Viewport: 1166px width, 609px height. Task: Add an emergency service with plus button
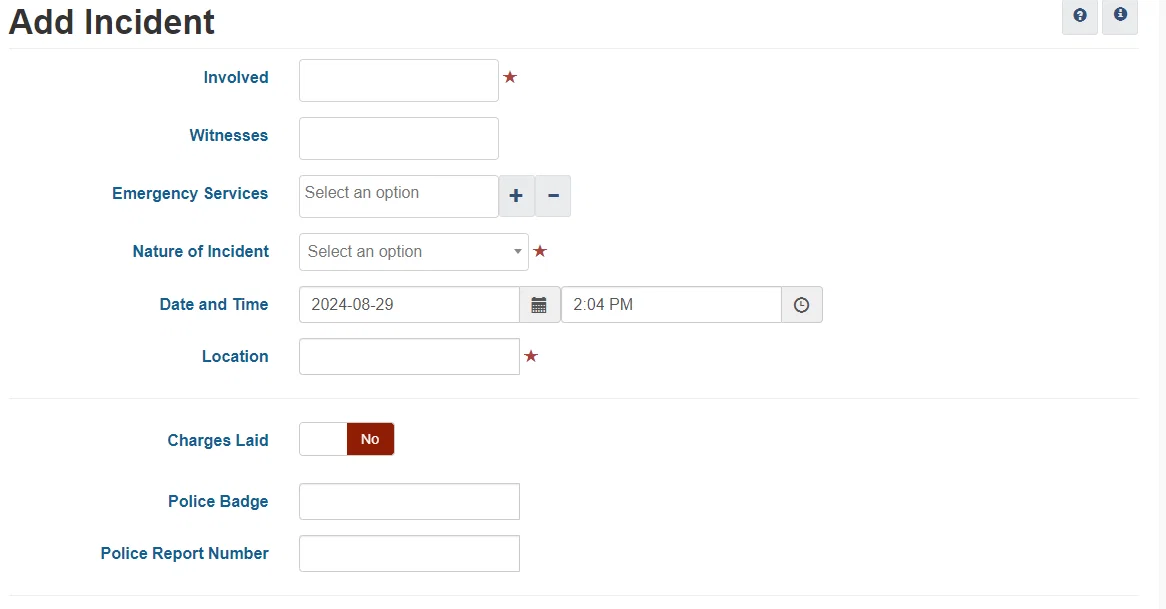tap(517, 196)
